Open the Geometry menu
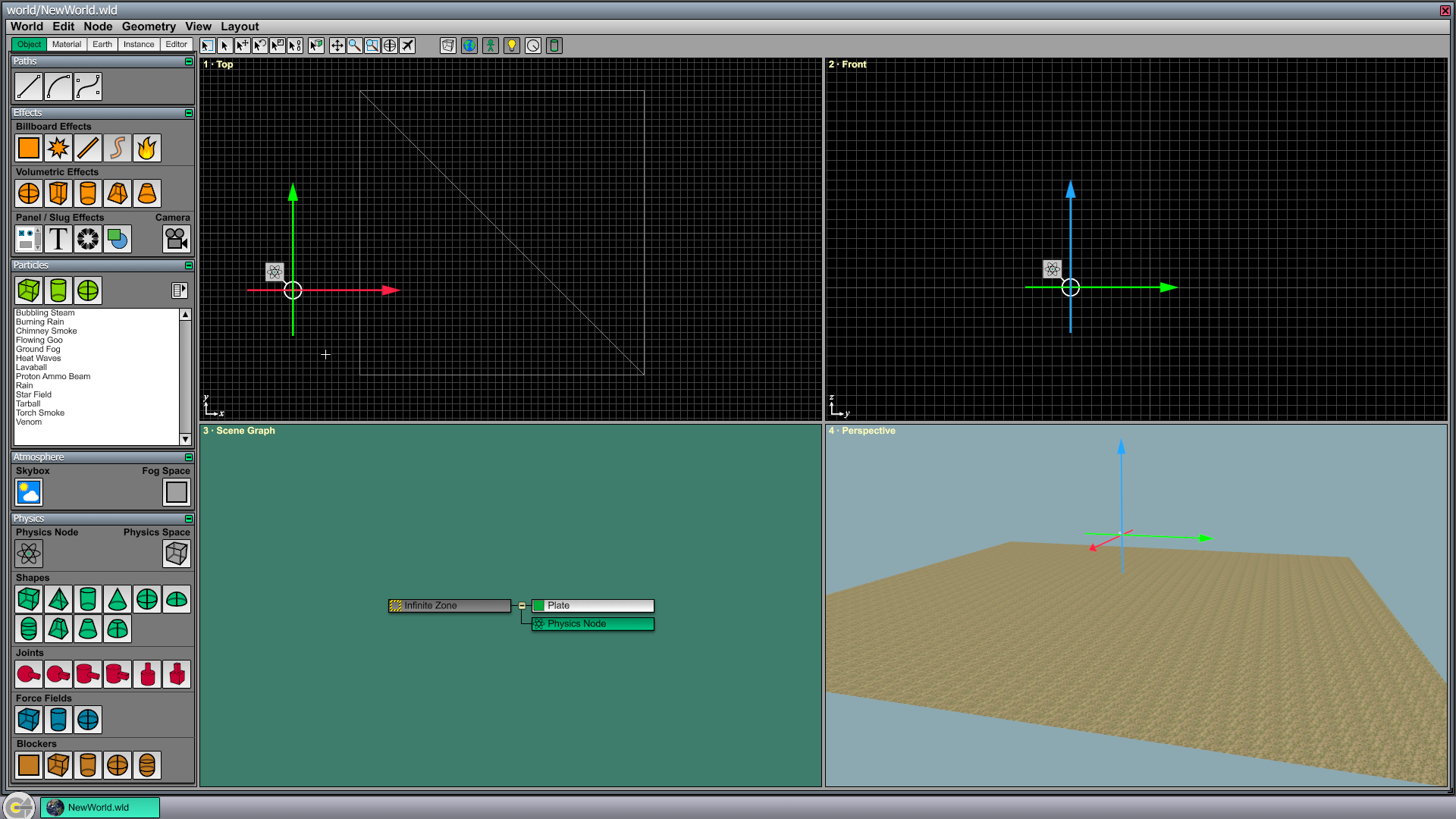This screenshot has width=1456, height=819. click(x=149, y=27)
